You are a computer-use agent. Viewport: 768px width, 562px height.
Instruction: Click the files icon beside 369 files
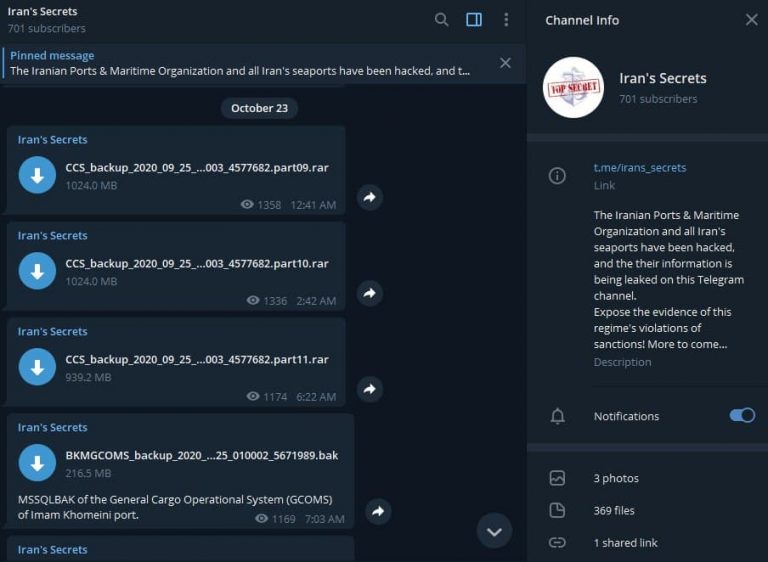[x=557, y=510]
